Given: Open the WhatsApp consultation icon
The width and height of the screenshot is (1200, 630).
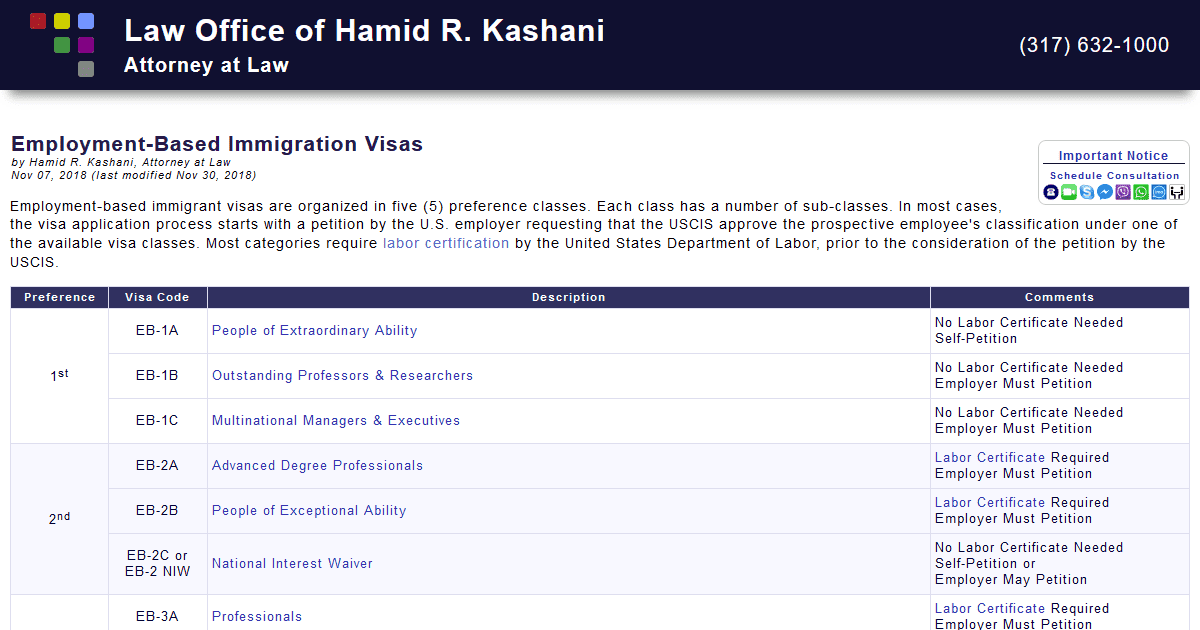Looking at the screenshot, I should [x=1140, y=191].
